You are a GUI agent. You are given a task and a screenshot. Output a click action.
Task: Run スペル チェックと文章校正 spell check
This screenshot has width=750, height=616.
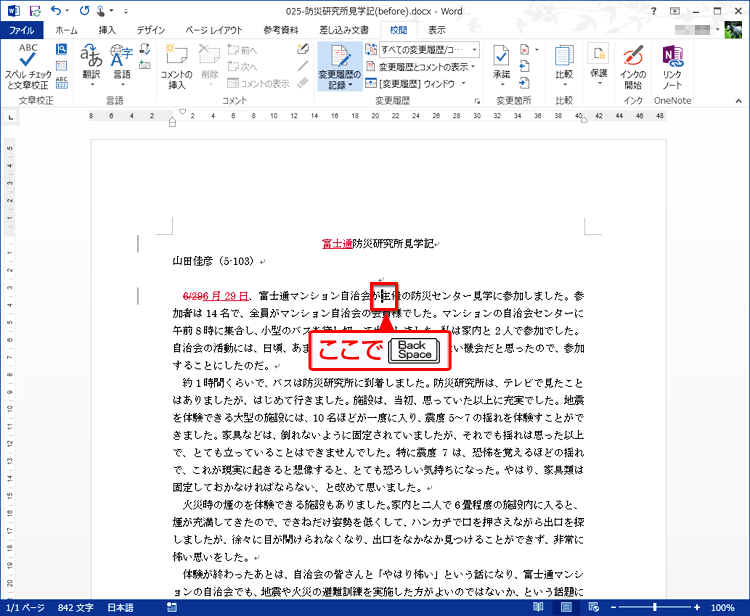click(28, 66)
